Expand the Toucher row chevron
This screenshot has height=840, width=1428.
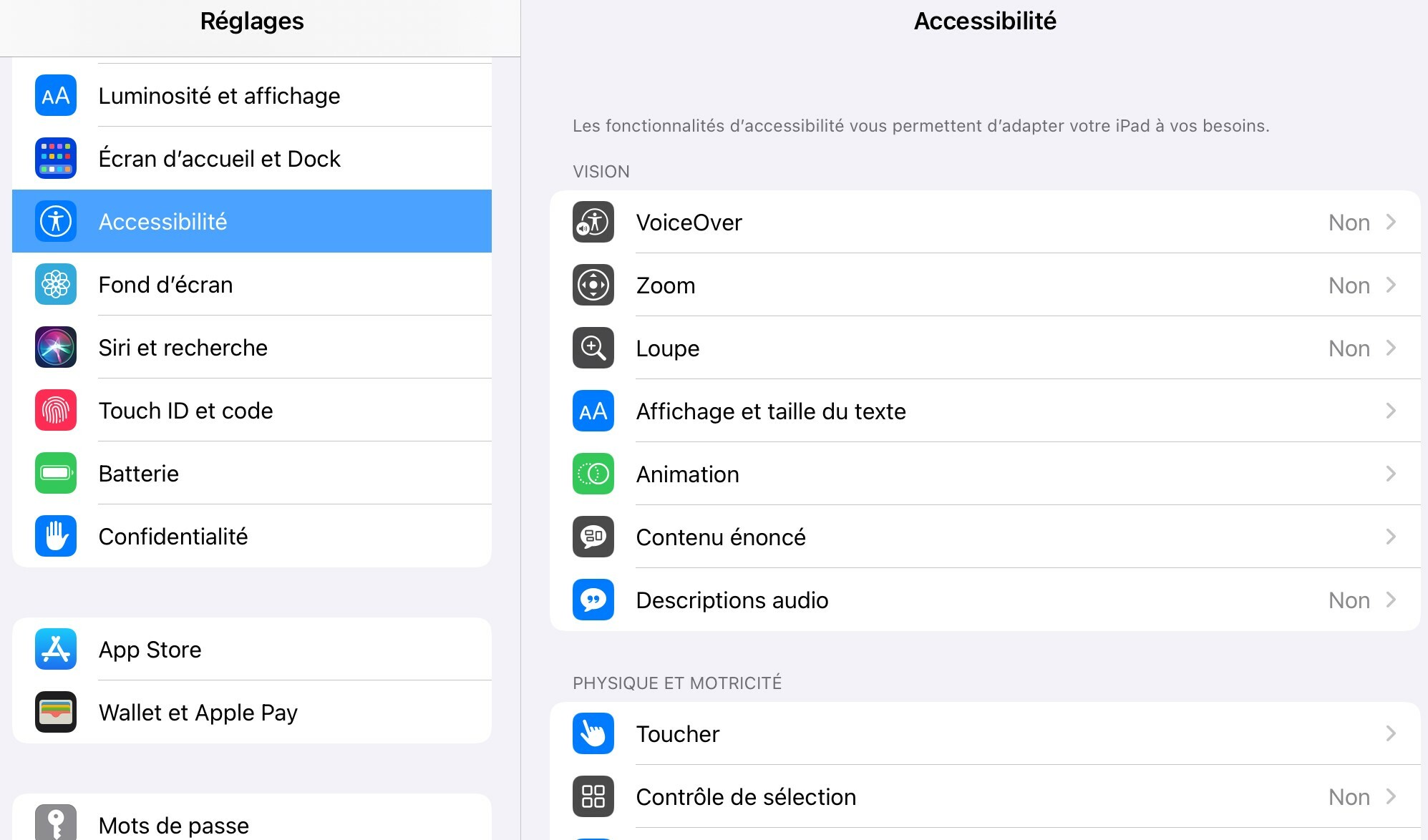tap(1390, 733)
